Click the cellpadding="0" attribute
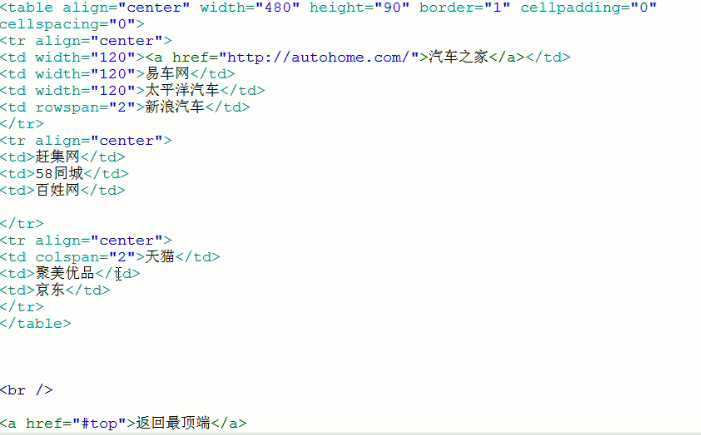Viewport: 701px width, 435px height. [588, 8]
